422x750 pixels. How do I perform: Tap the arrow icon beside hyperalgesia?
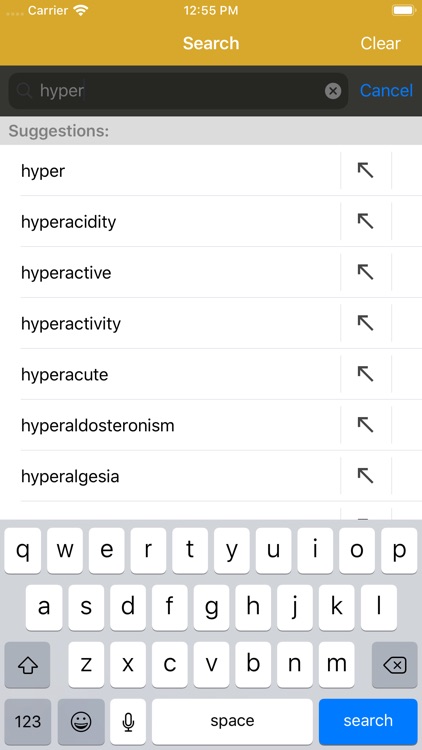366,475
